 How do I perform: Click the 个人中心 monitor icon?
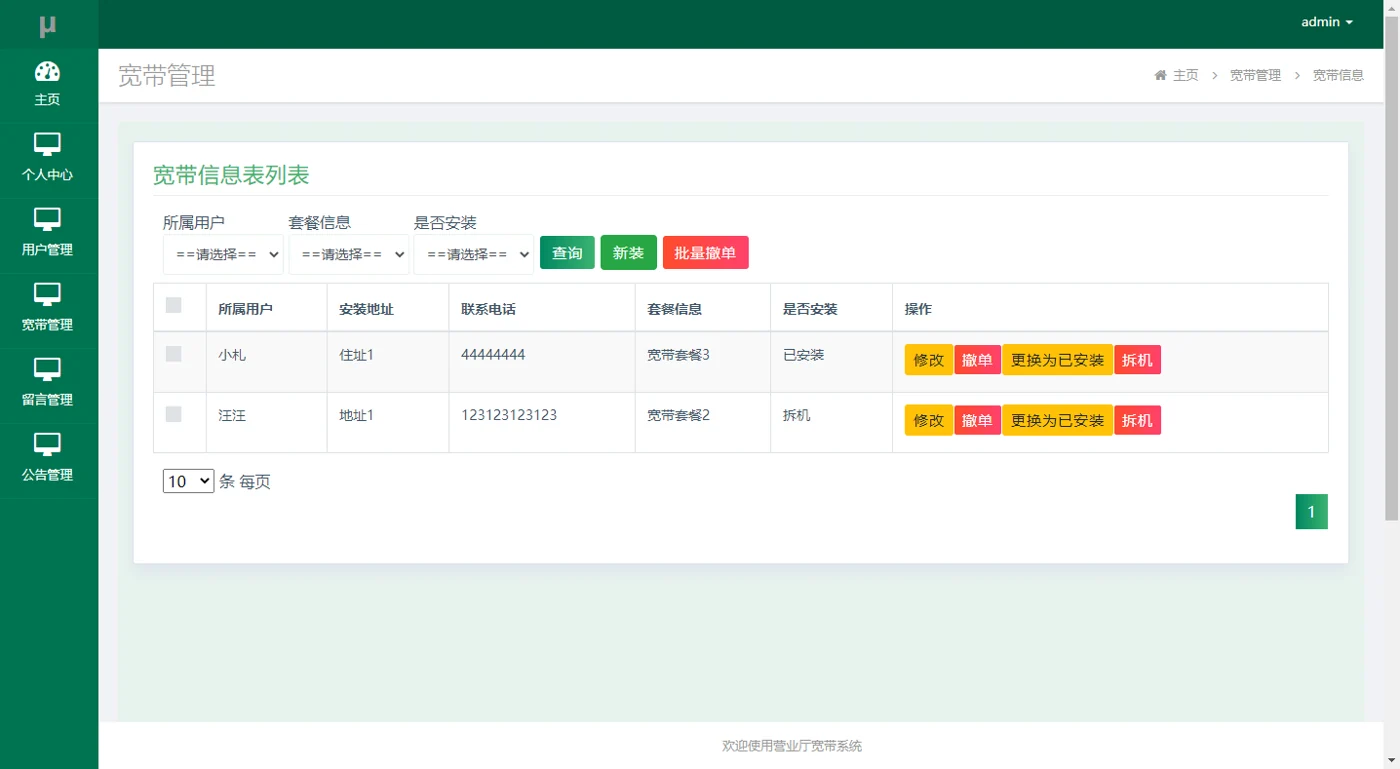pos(47,145)
